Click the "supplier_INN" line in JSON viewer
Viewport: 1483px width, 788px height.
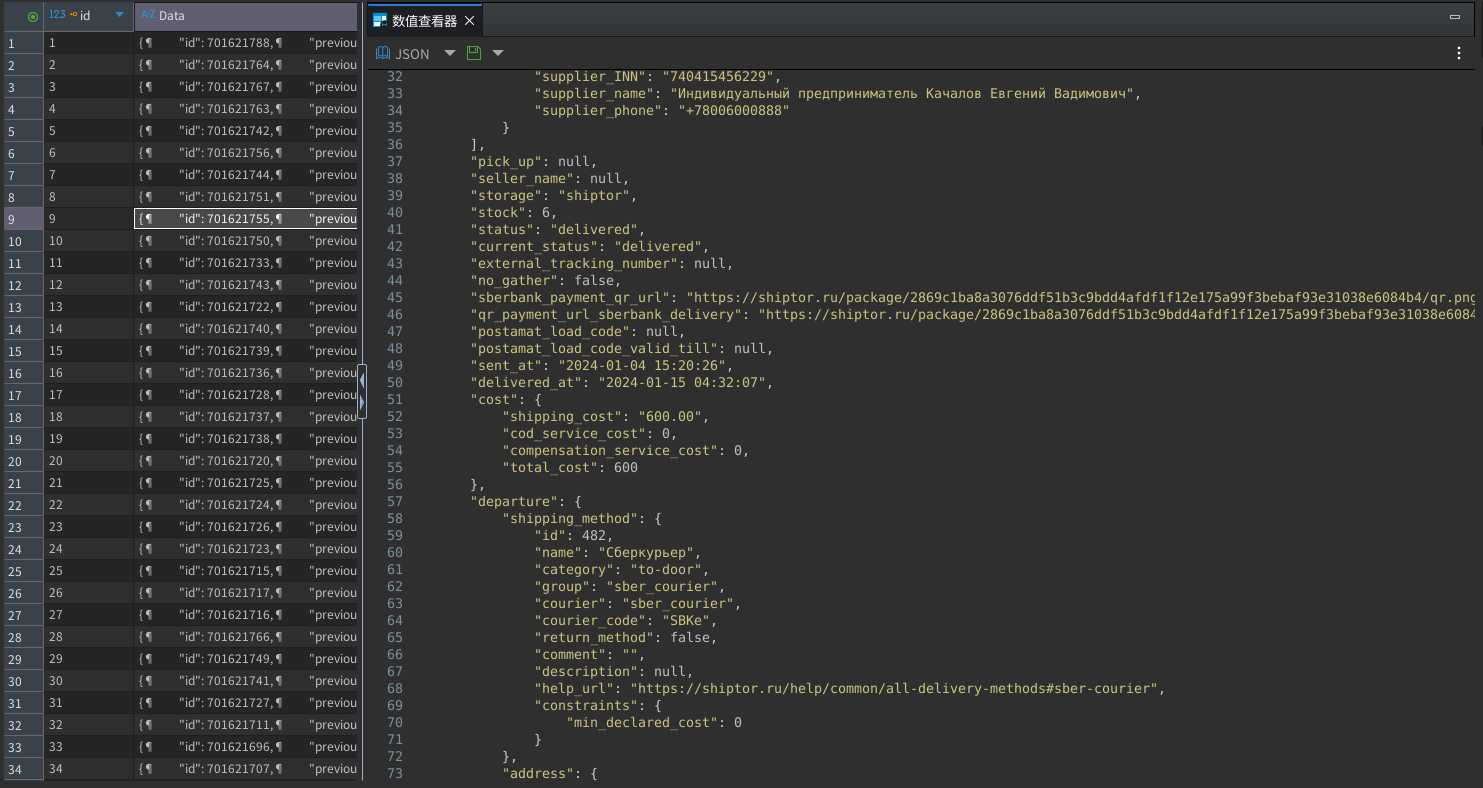[x=657, y=76]
